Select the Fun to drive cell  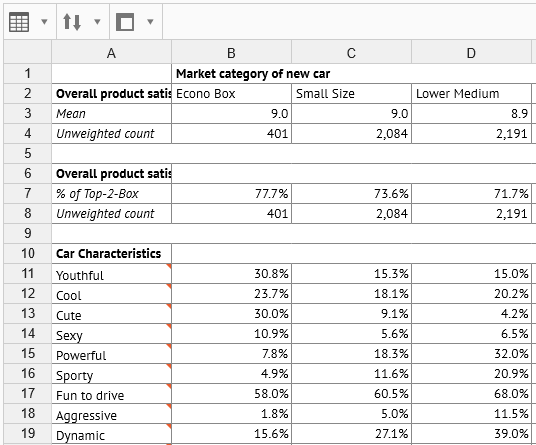pos(111,394)
